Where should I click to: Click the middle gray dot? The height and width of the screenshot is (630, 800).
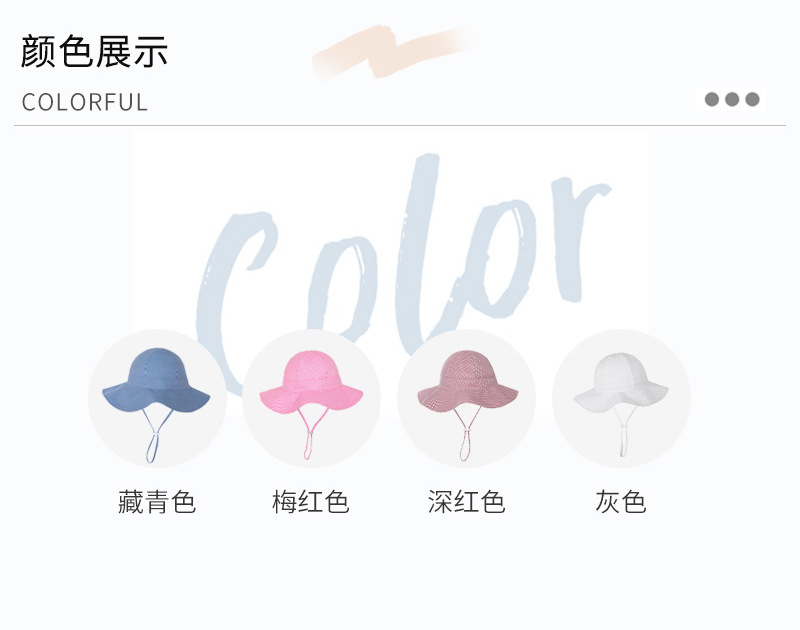pos(732,99)
